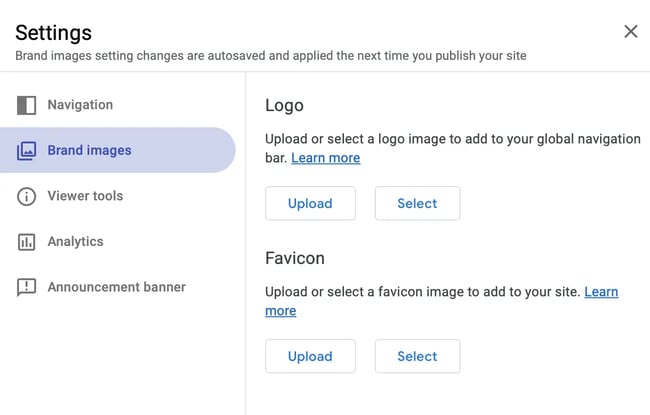Select the Brand images section label
Image resolution: width=650 pixels, height=415 pixels.
(89, 150)
